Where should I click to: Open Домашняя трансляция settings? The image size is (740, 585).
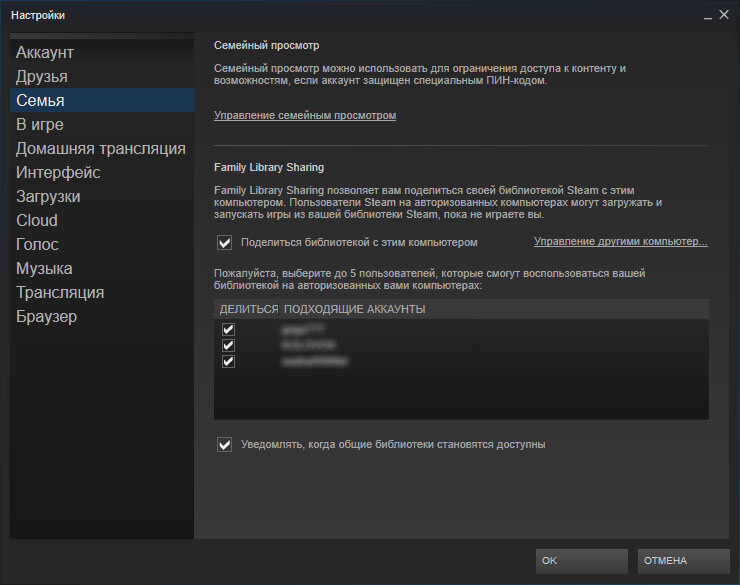pyautogui.click(x=101, y=149)
